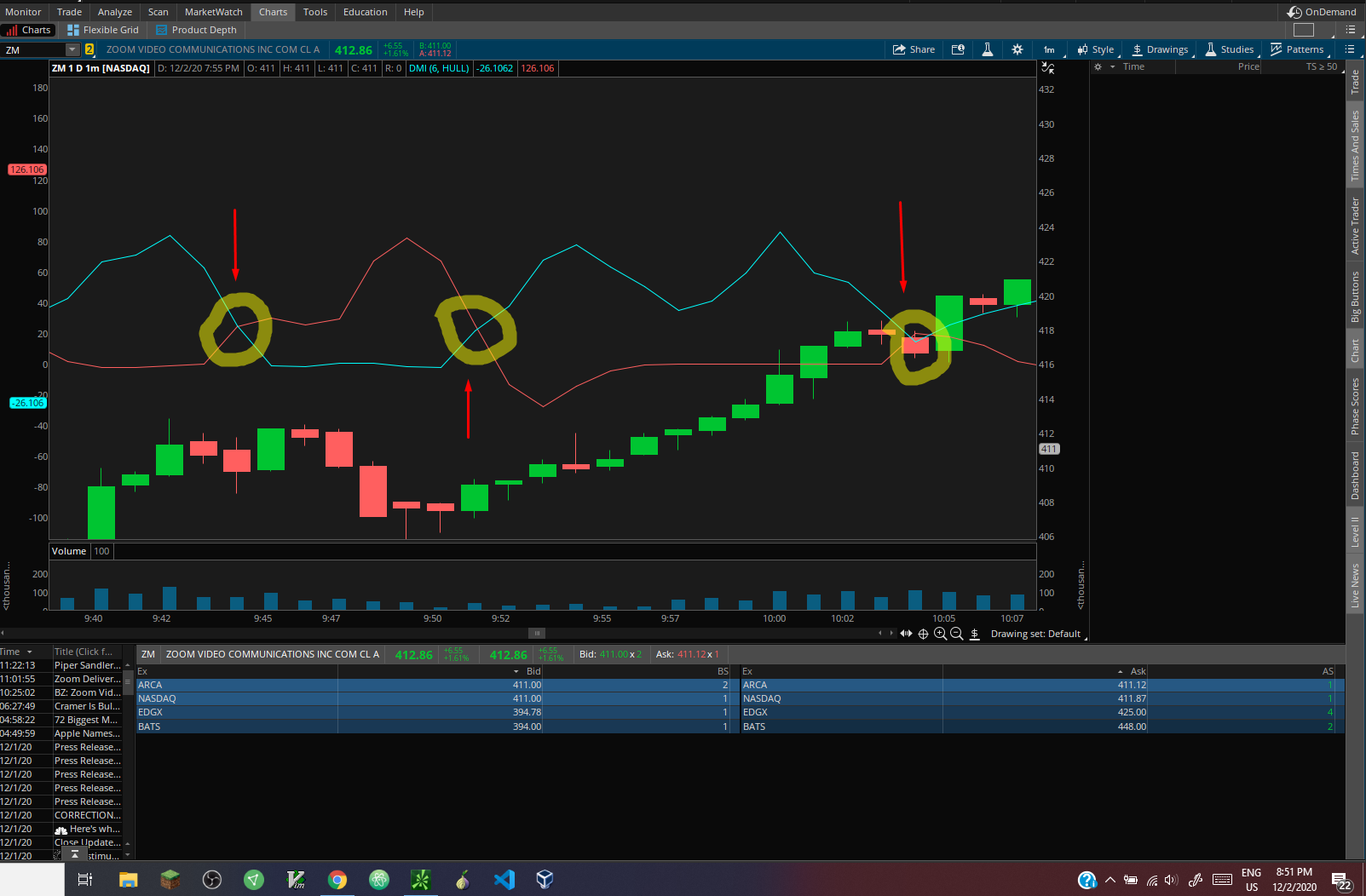Sort Level II by the Ask column header

point(1138,671)
